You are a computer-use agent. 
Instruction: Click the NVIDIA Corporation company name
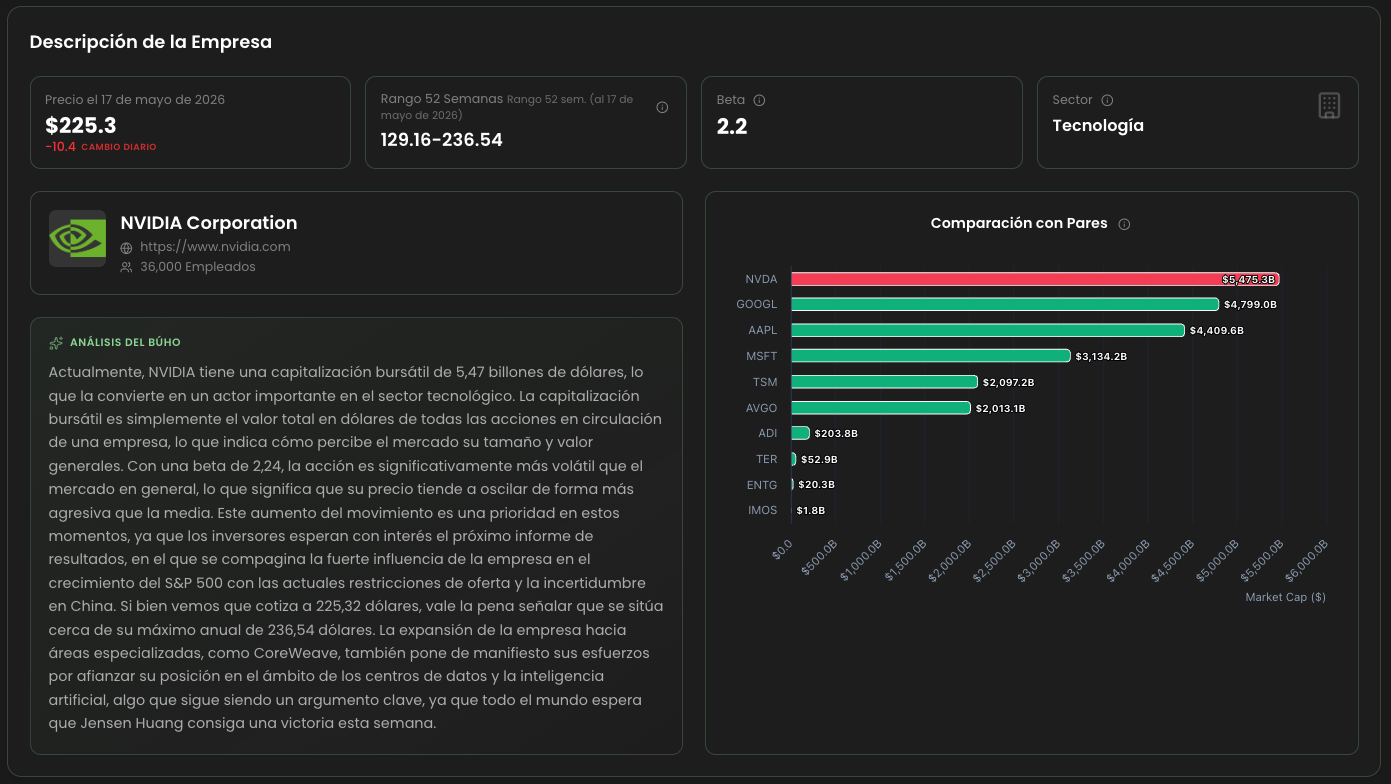tap(209, 223)
